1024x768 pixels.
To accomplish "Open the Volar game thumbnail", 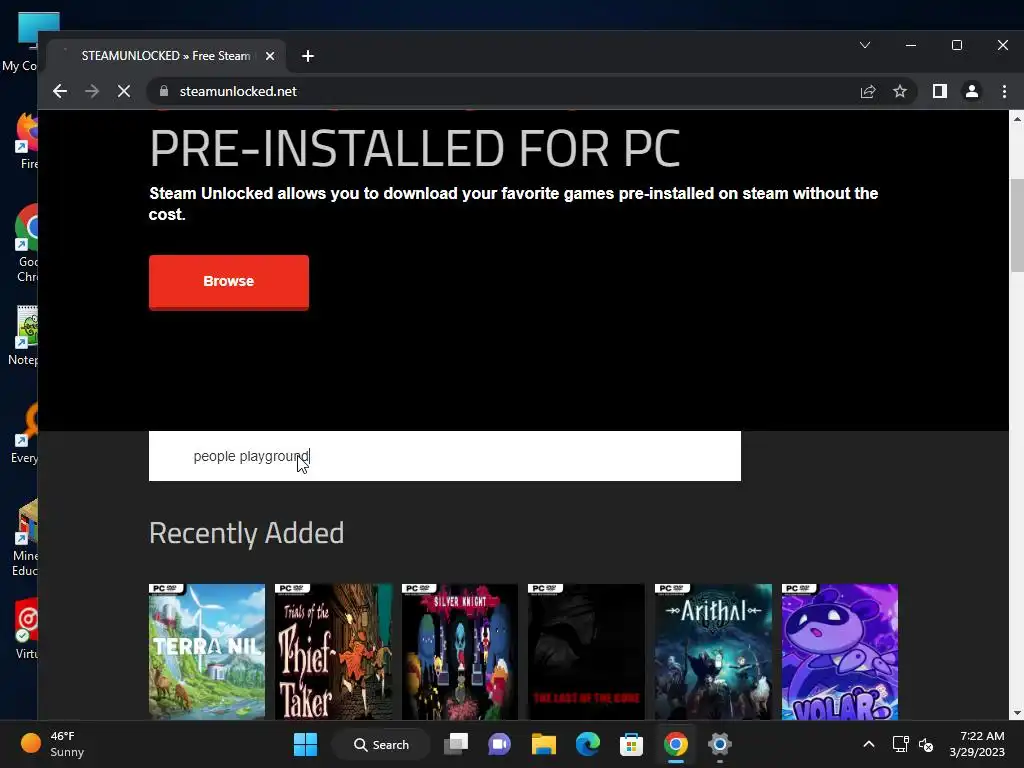I will point(840,652).
